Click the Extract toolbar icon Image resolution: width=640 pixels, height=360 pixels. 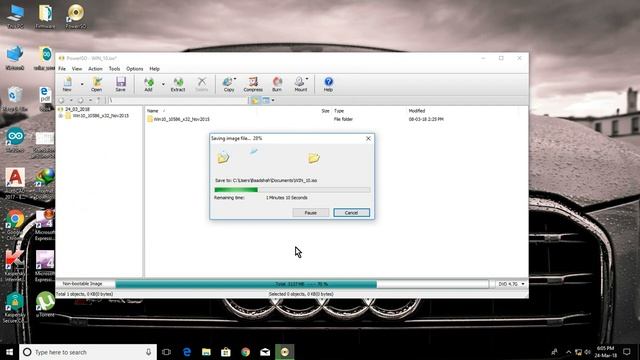click(178, 84)
